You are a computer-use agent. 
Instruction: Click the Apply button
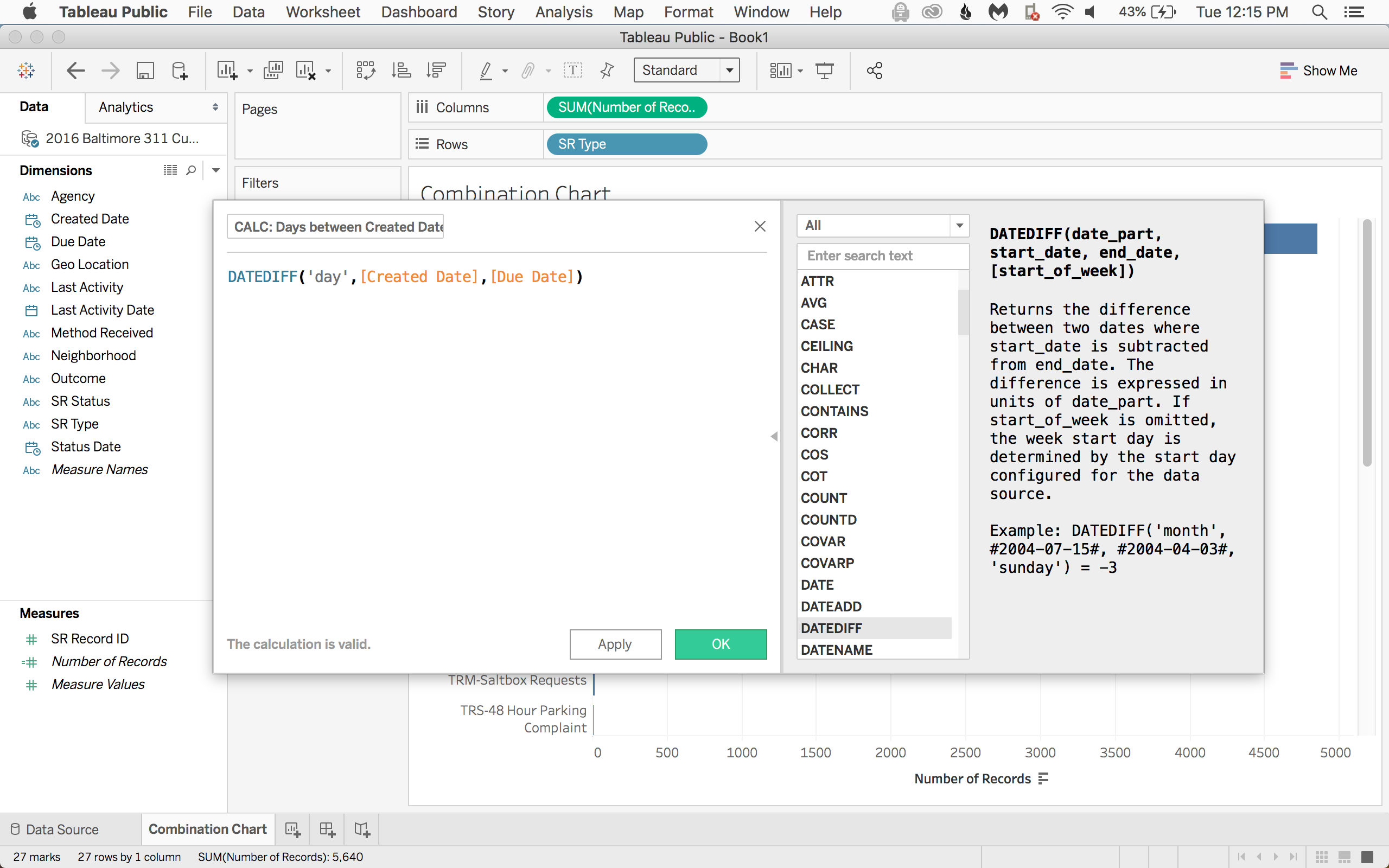(615, 644)
